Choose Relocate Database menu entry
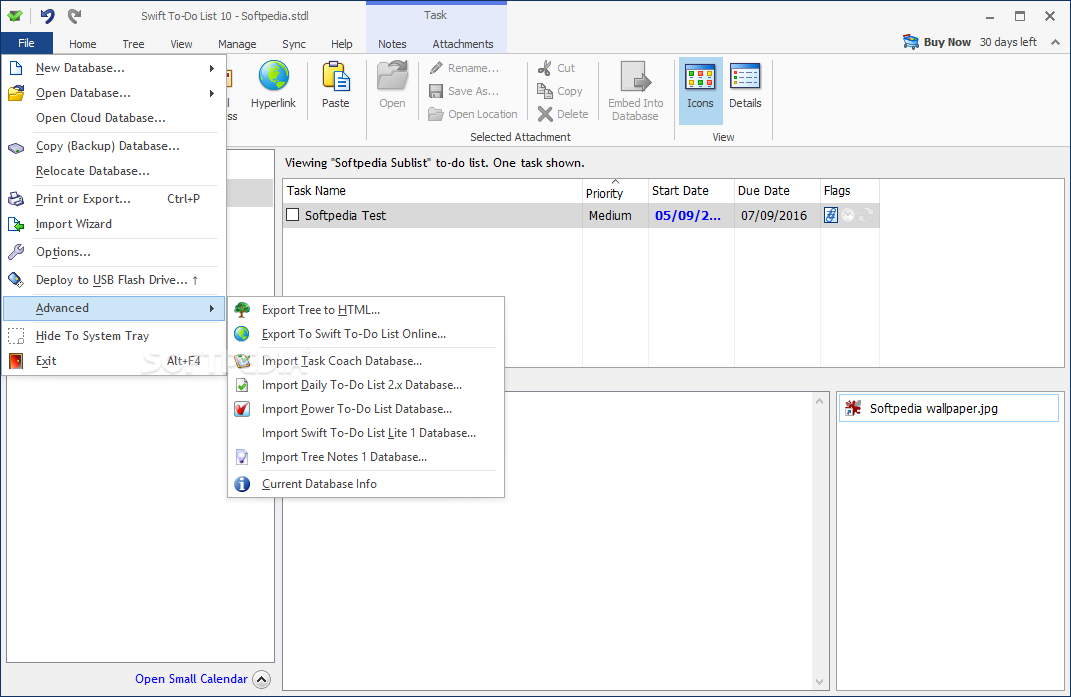Screen dimensions: 1071x697 coord(113,171)
